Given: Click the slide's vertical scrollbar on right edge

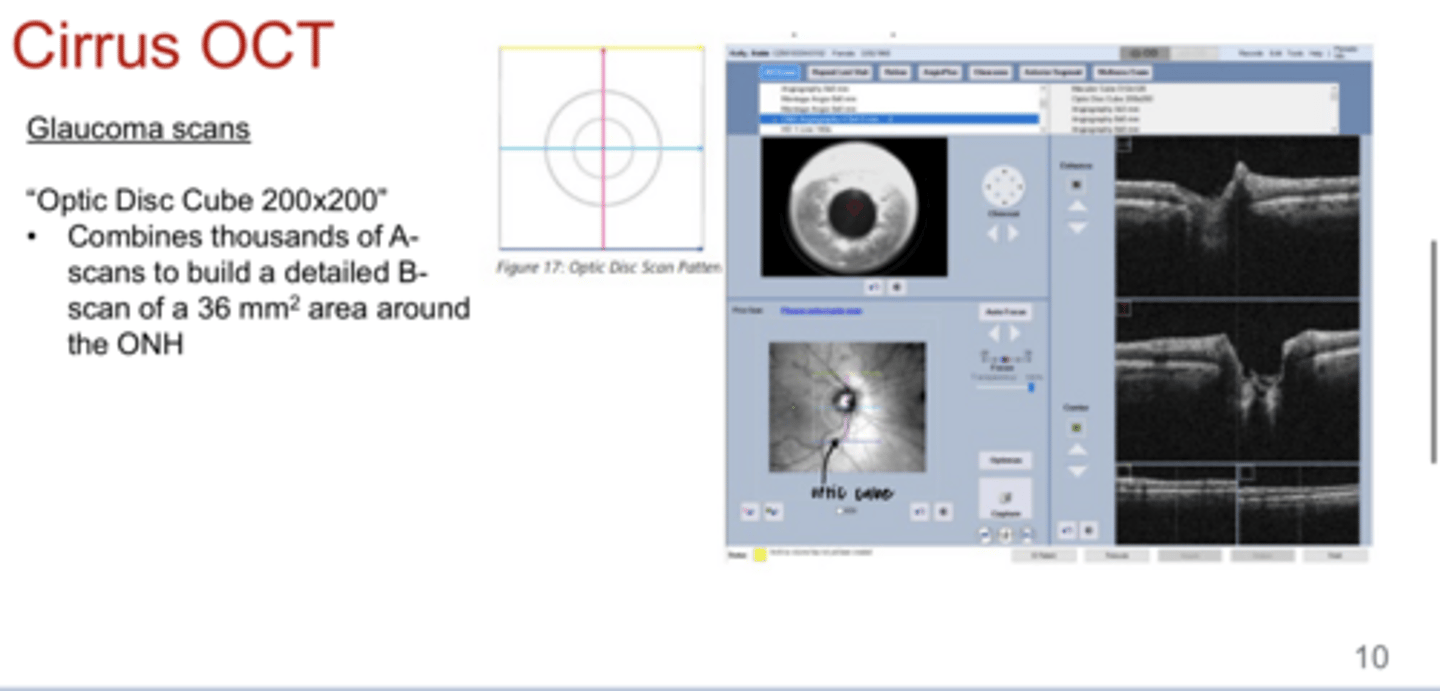Looking at the screenshot, I should click(x=1436, y=350).
